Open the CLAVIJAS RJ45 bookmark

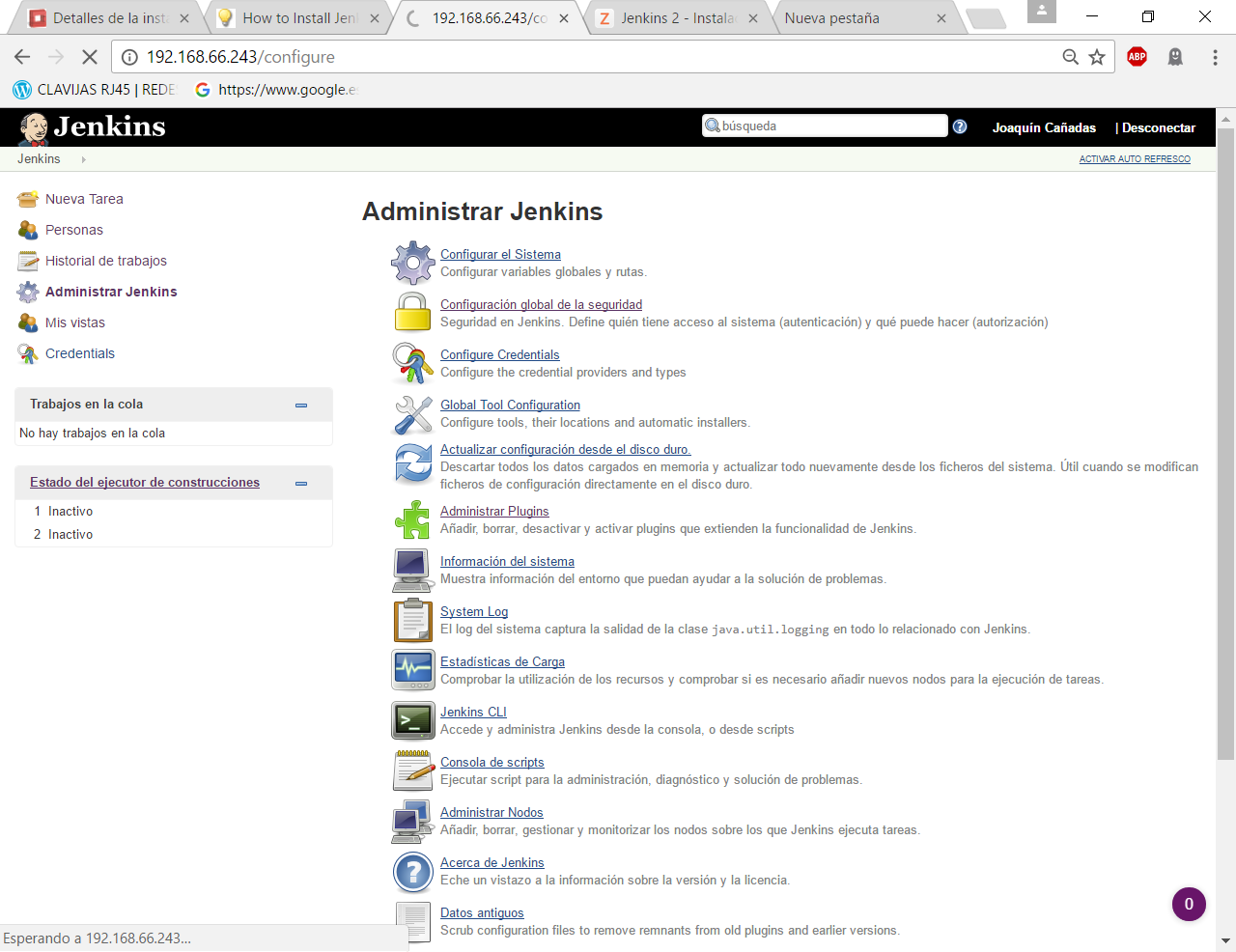(94, 89)
